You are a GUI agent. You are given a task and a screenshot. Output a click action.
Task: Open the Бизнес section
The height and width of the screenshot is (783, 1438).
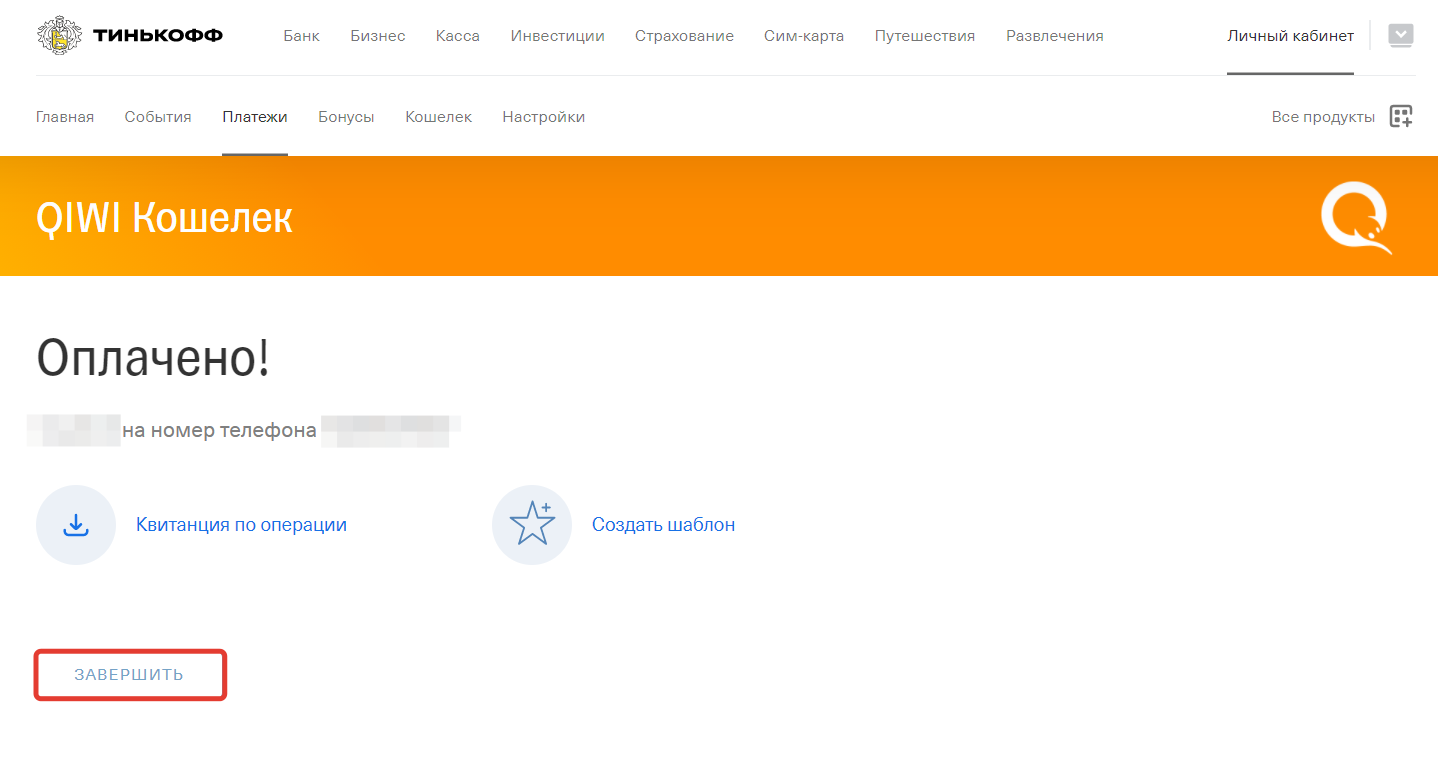click(x=378, y=36)
